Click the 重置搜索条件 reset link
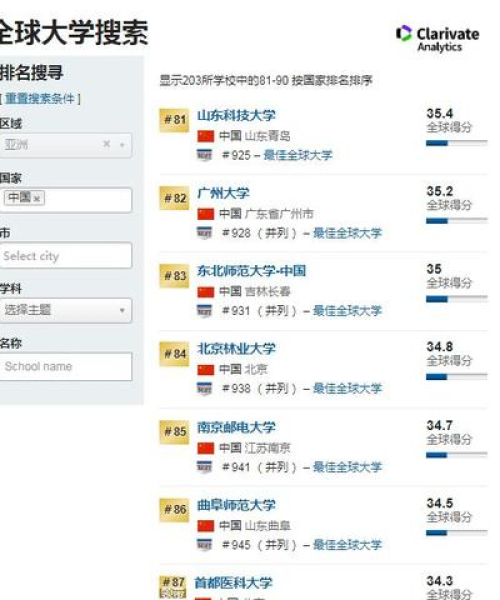 (40, 99)
